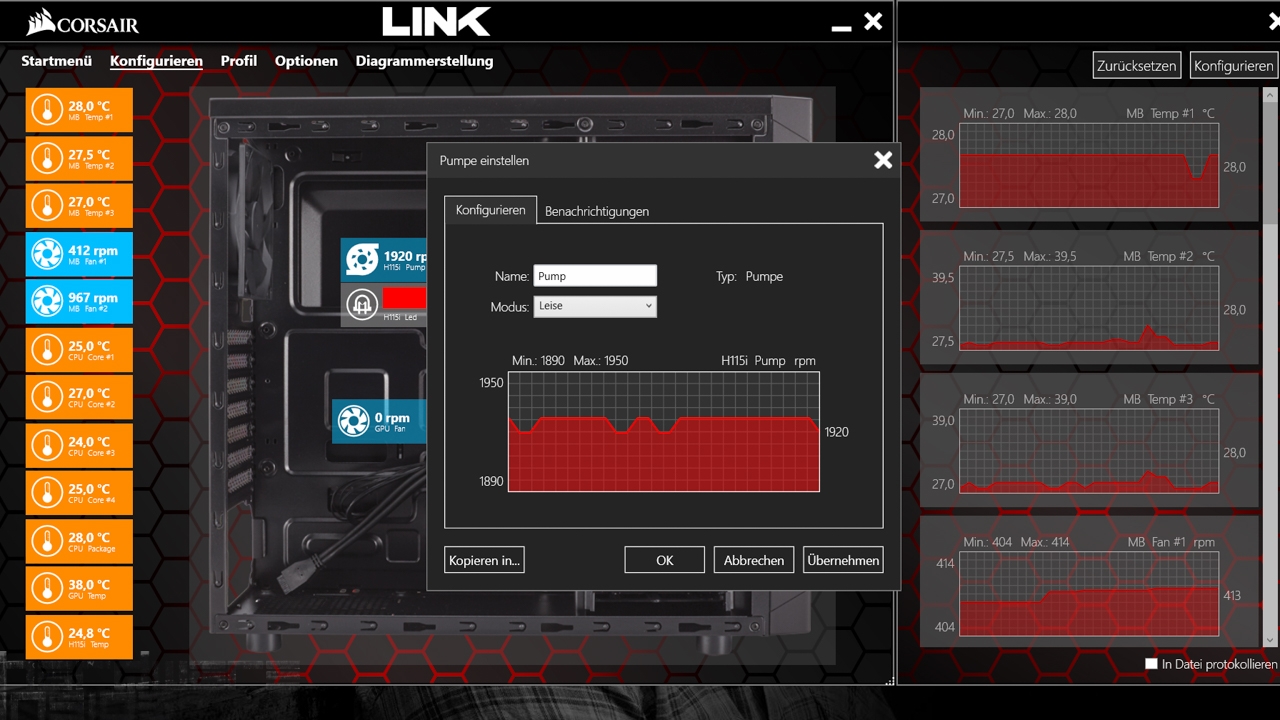
Task: Click the Kopieren in... button
Action: pyautogui.click(x=484, y=560)
